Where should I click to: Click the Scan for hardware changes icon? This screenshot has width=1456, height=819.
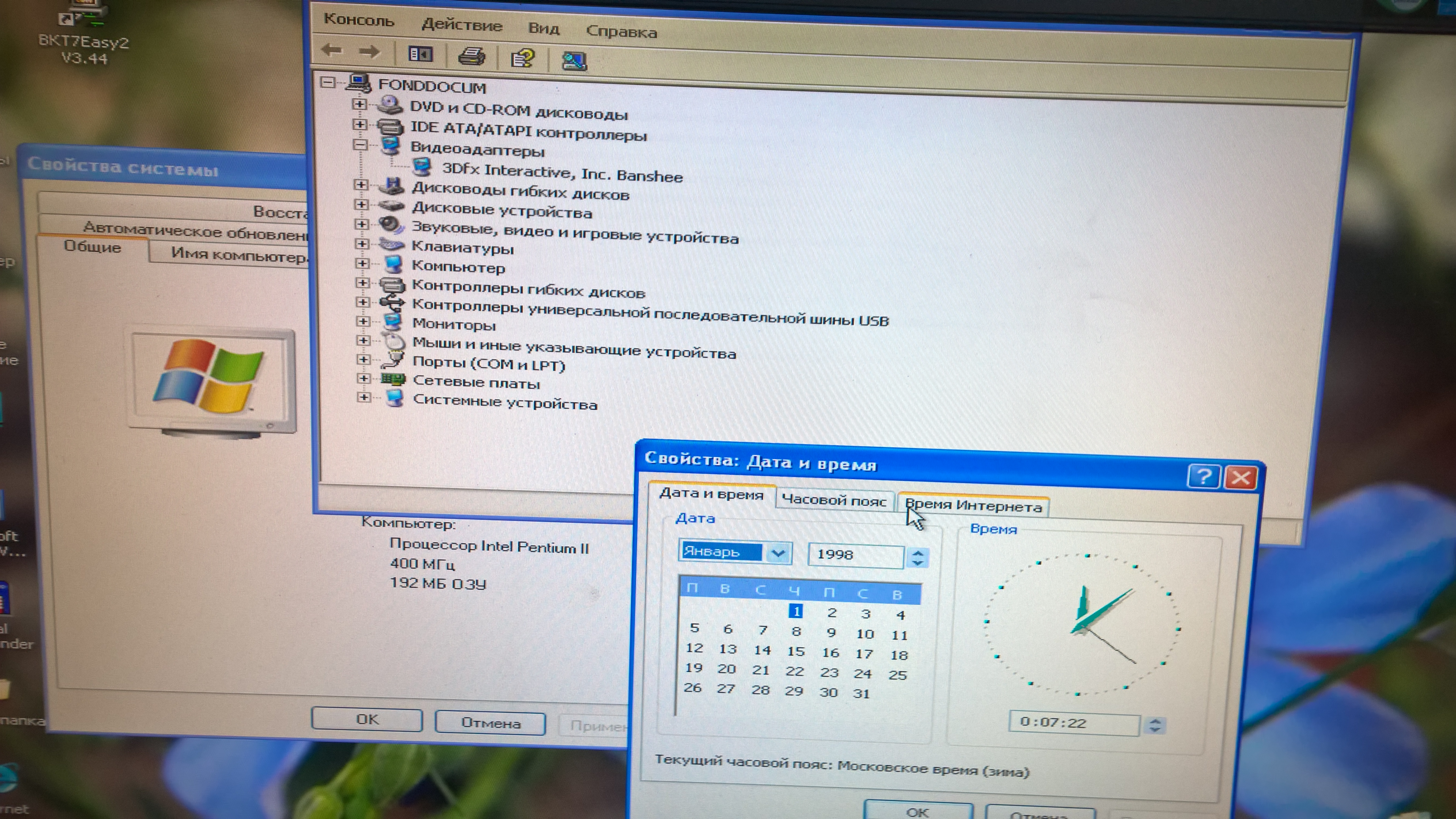[574, 60]
